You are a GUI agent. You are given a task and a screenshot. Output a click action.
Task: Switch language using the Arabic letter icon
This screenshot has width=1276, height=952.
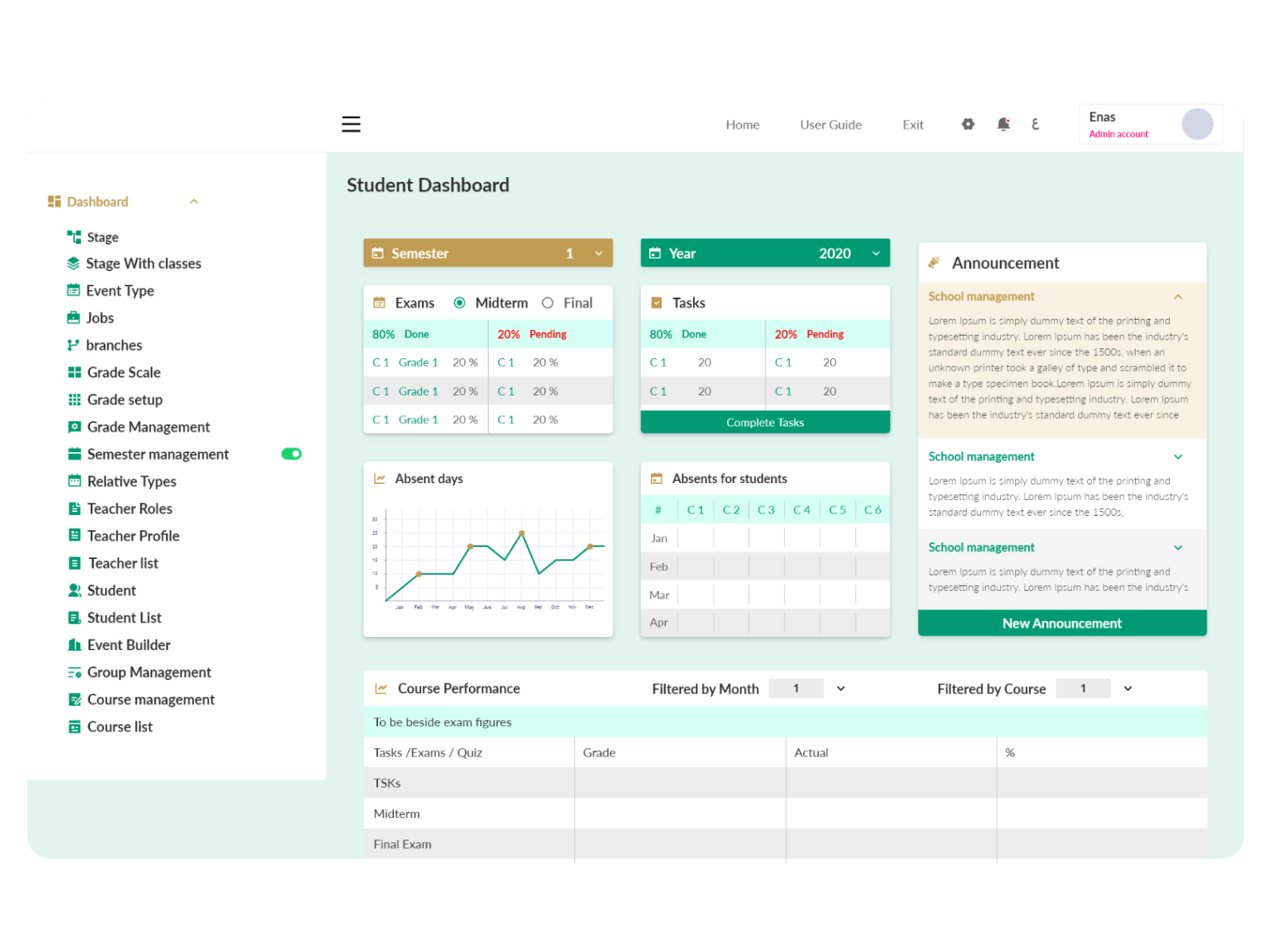point(1036,124)
